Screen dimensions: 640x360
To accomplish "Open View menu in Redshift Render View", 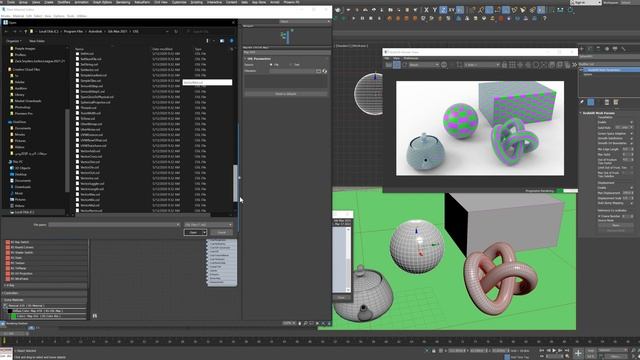I will pos(396,58).
